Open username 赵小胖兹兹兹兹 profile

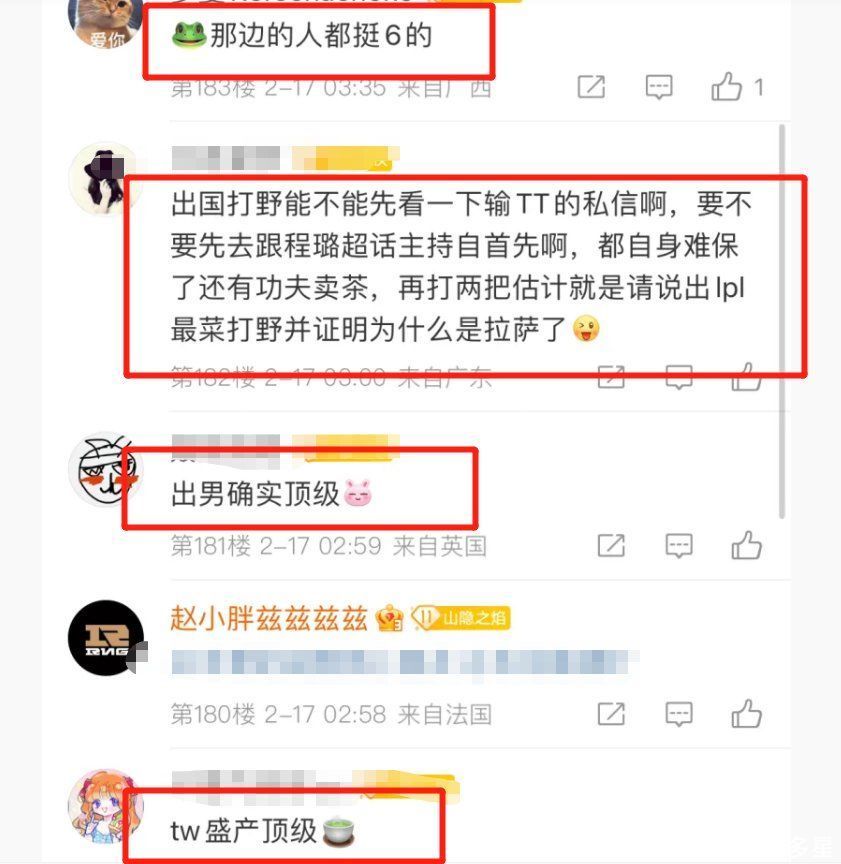[x=268, y=618]
